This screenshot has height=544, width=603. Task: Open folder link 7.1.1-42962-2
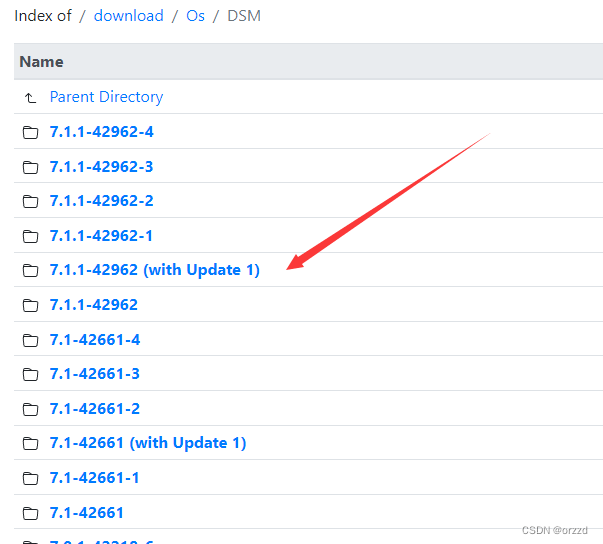pos(102,201)
